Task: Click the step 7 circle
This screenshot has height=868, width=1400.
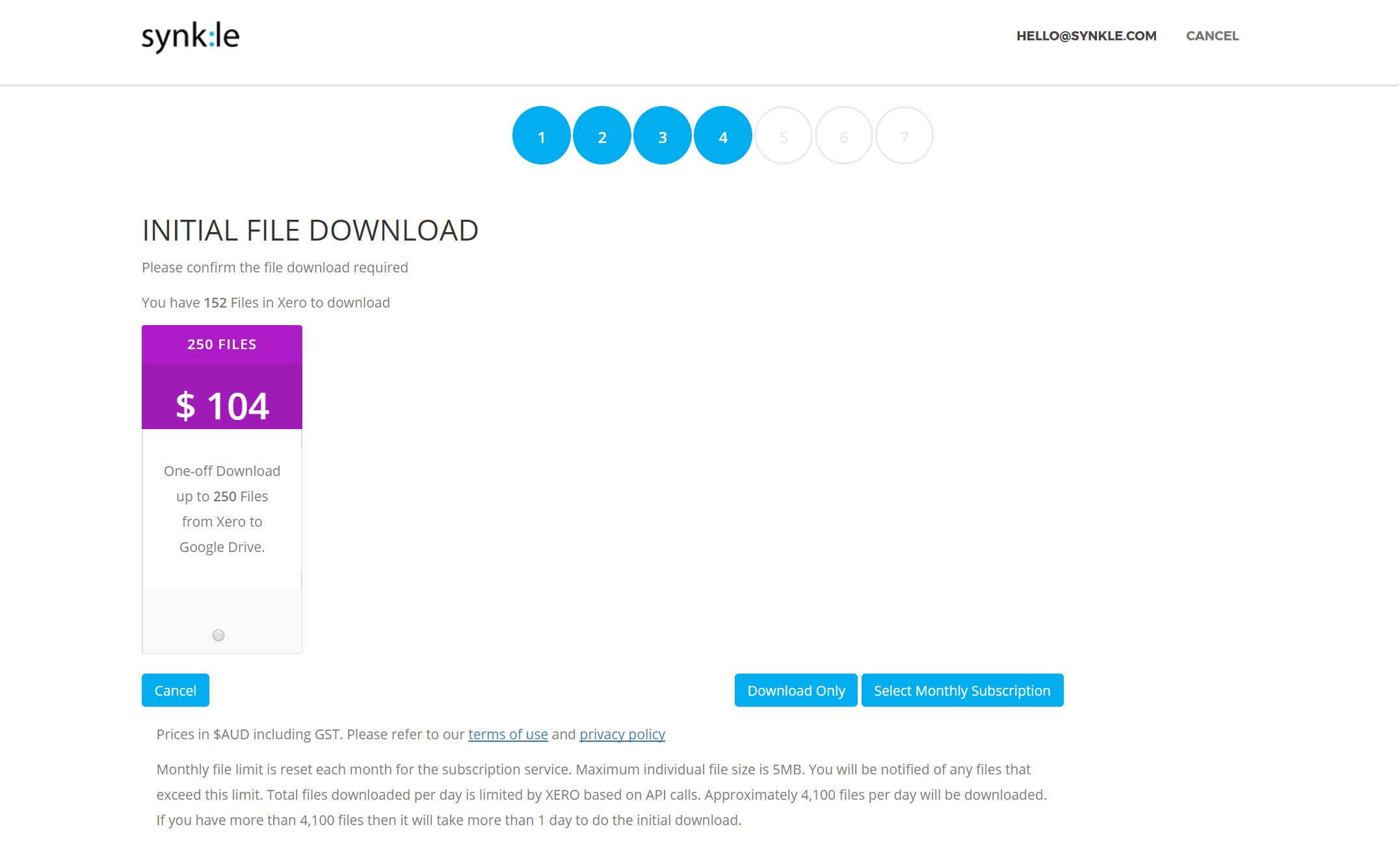Action: click(905, 136)
